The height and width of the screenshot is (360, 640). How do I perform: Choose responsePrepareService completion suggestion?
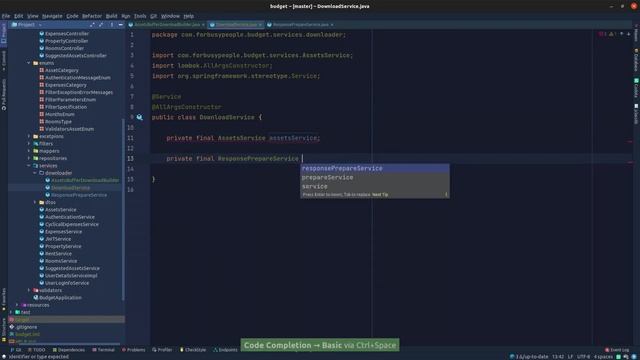tap(375, 168)
